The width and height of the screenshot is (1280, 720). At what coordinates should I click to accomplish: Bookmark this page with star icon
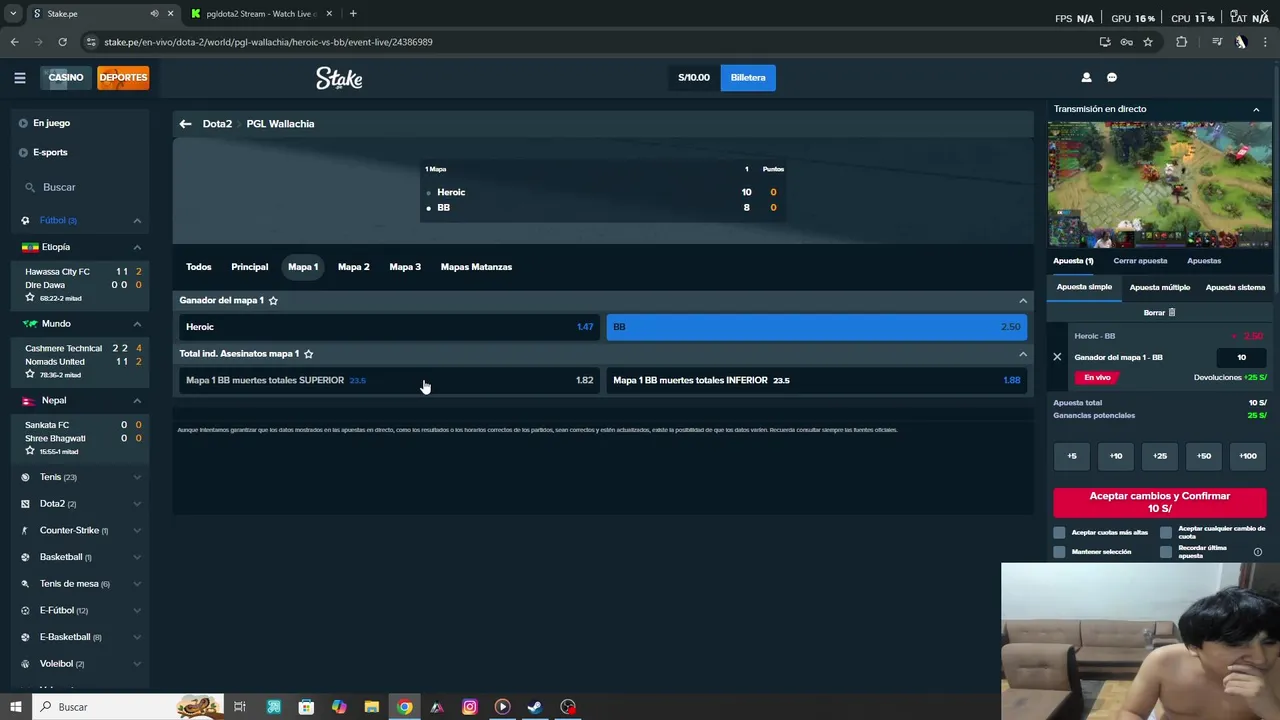1148,42
